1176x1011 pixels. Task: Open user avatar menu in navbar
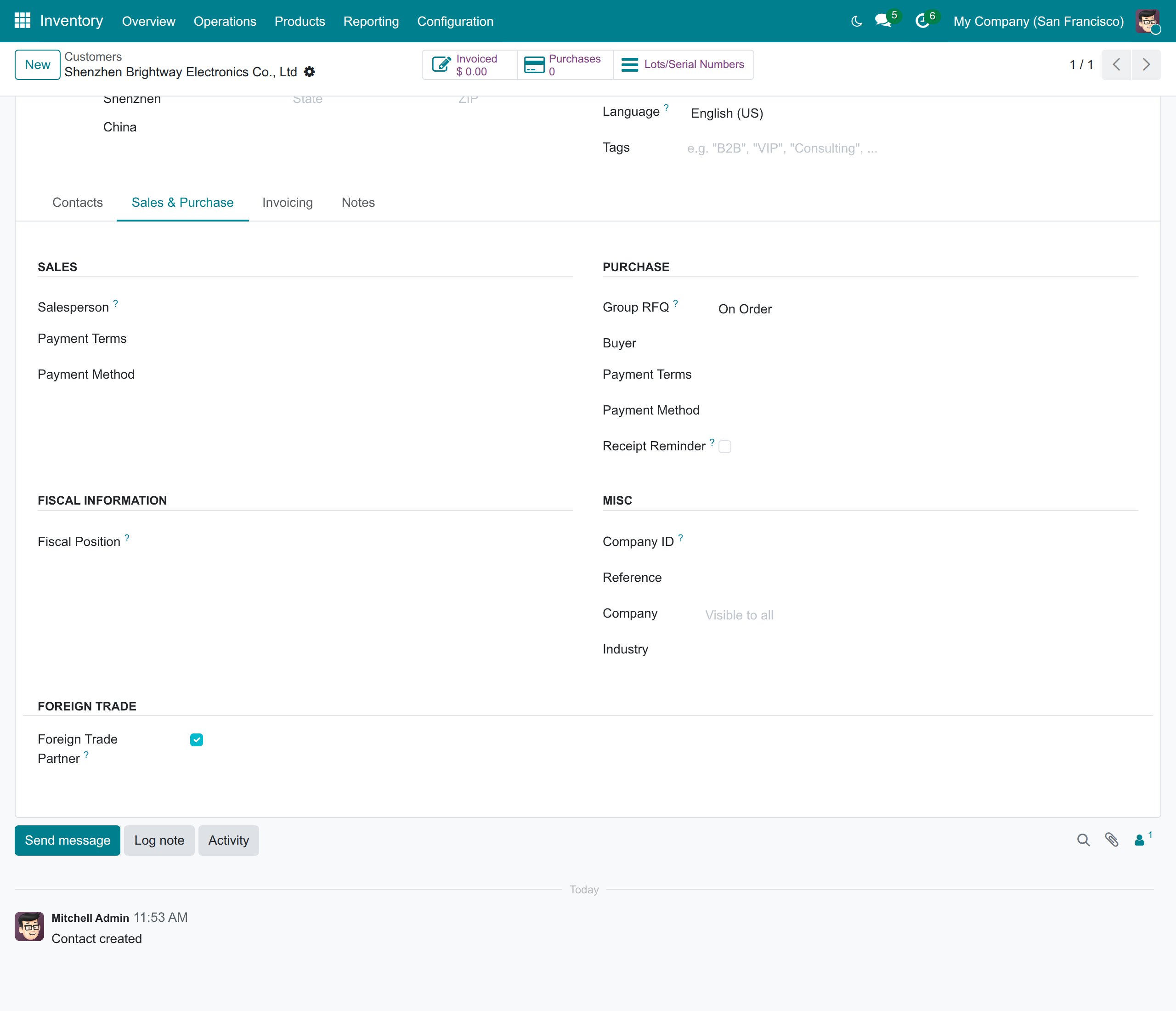click(1147, 22)
